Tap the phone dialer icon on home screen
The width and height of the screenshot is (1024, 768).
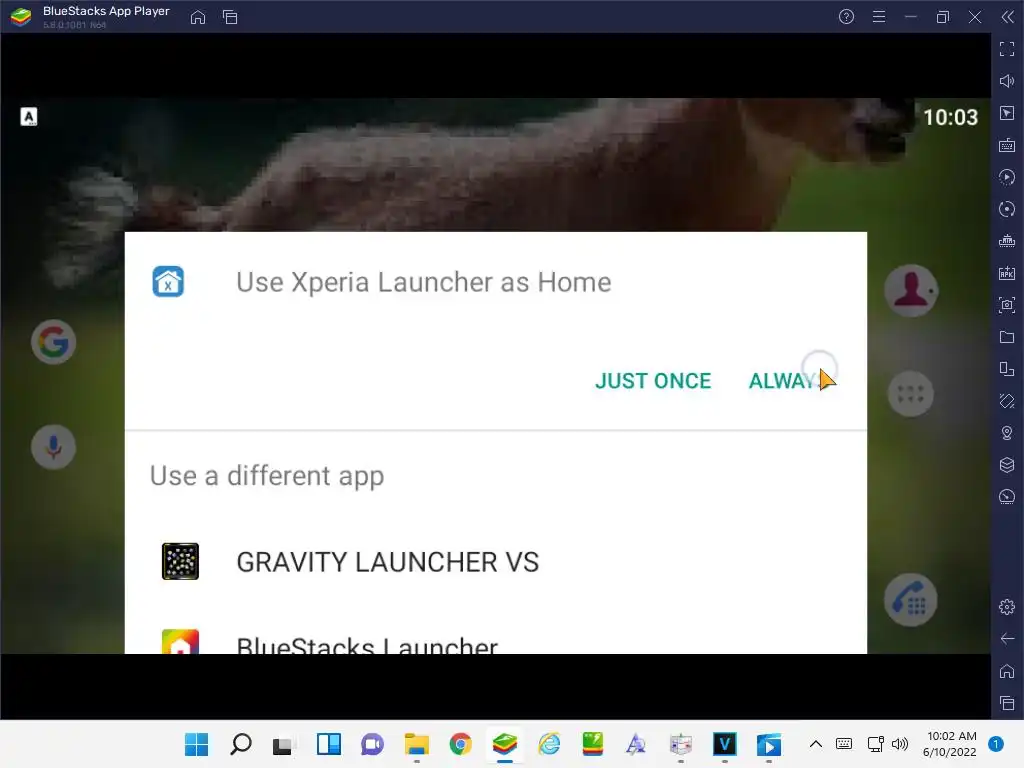pos(910,600)
